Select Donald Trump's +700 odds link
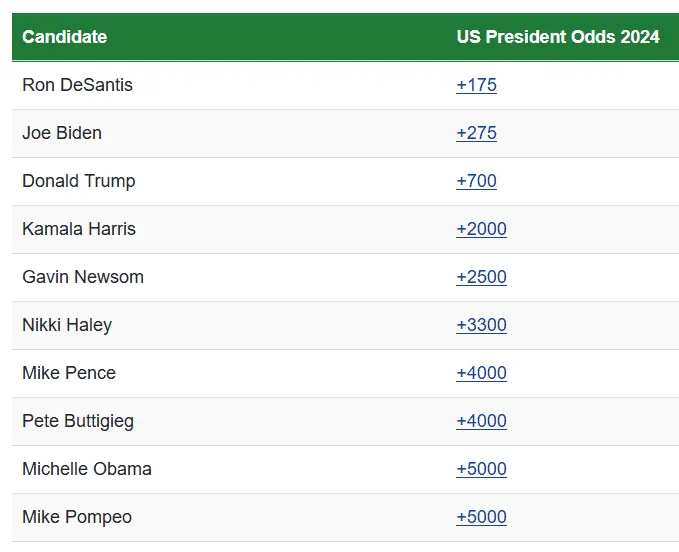This screenshot has width=679, height=552. [x=476, y=181]
